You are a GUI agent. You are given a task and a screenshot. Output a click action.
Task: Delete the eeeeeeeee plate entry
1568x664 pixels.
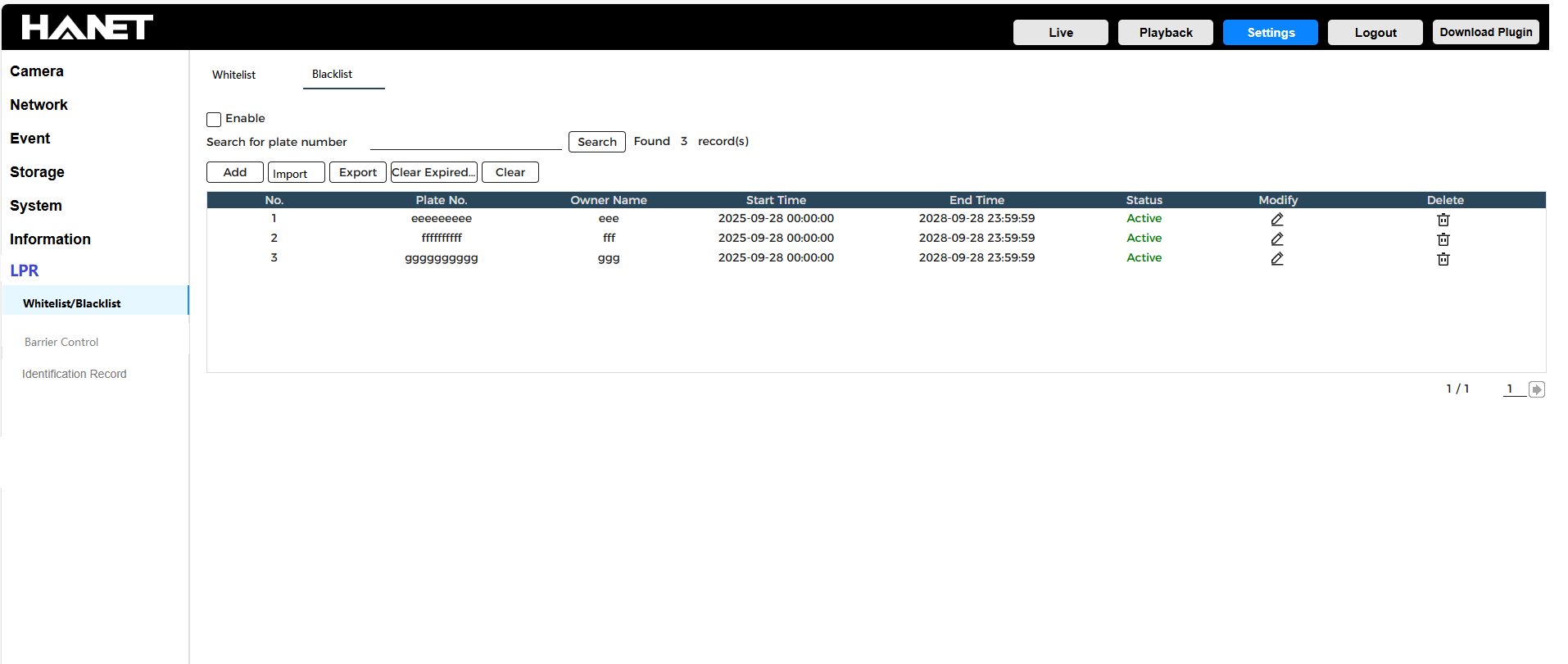(1443, 220)
